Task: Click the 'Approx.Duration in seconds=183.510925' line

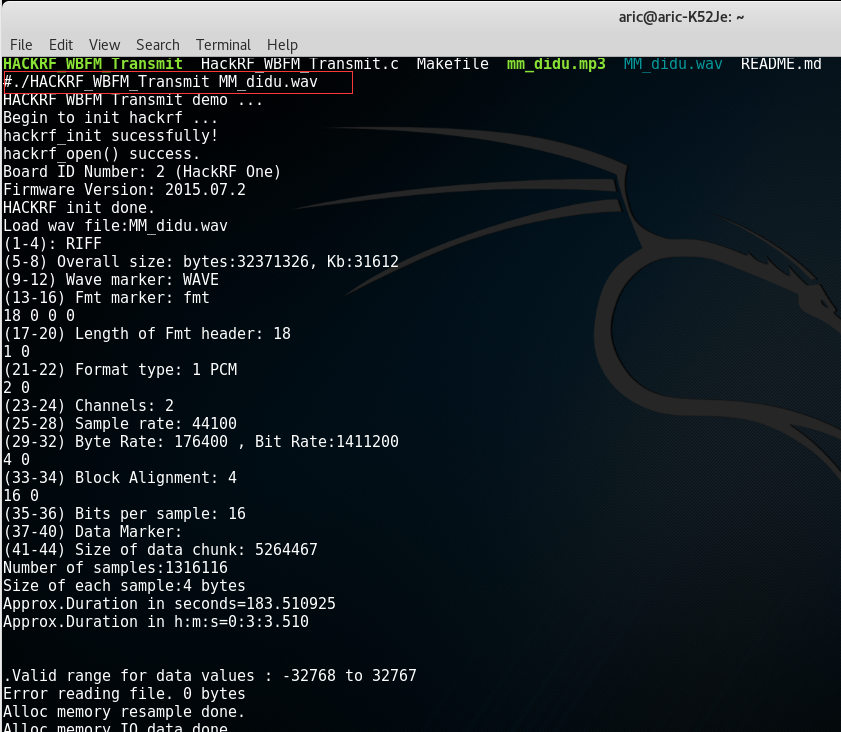Action: (x=169, y=603)
